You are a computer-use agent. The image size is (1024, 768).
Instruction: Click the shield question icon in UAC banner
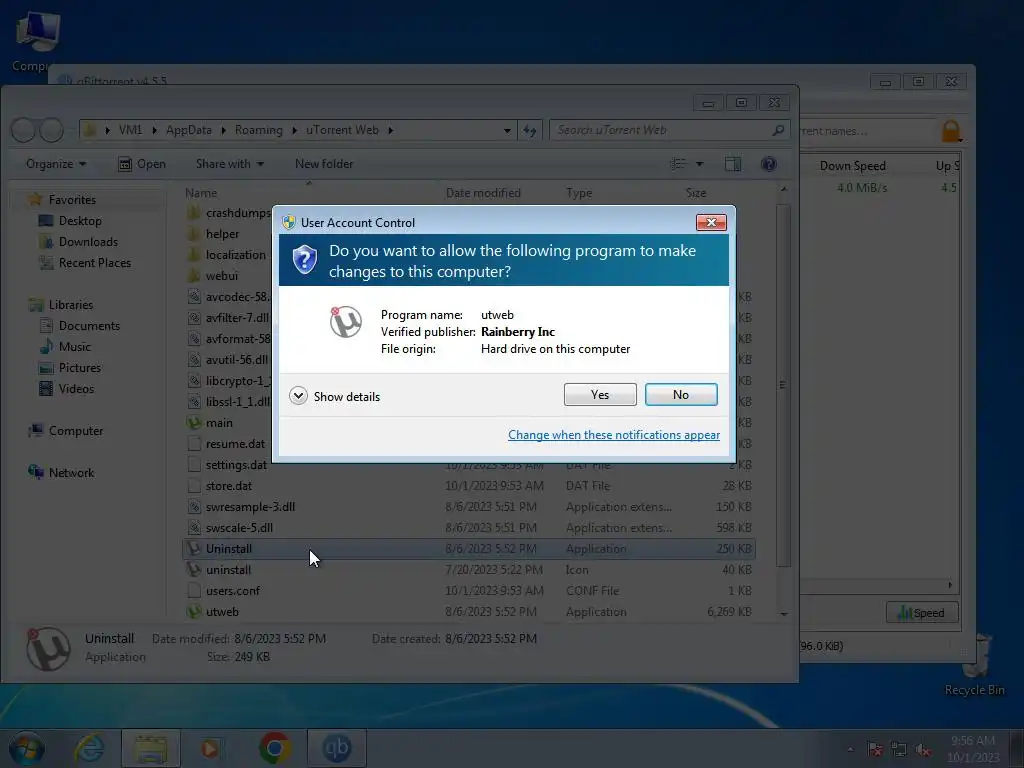click(304, 260)
